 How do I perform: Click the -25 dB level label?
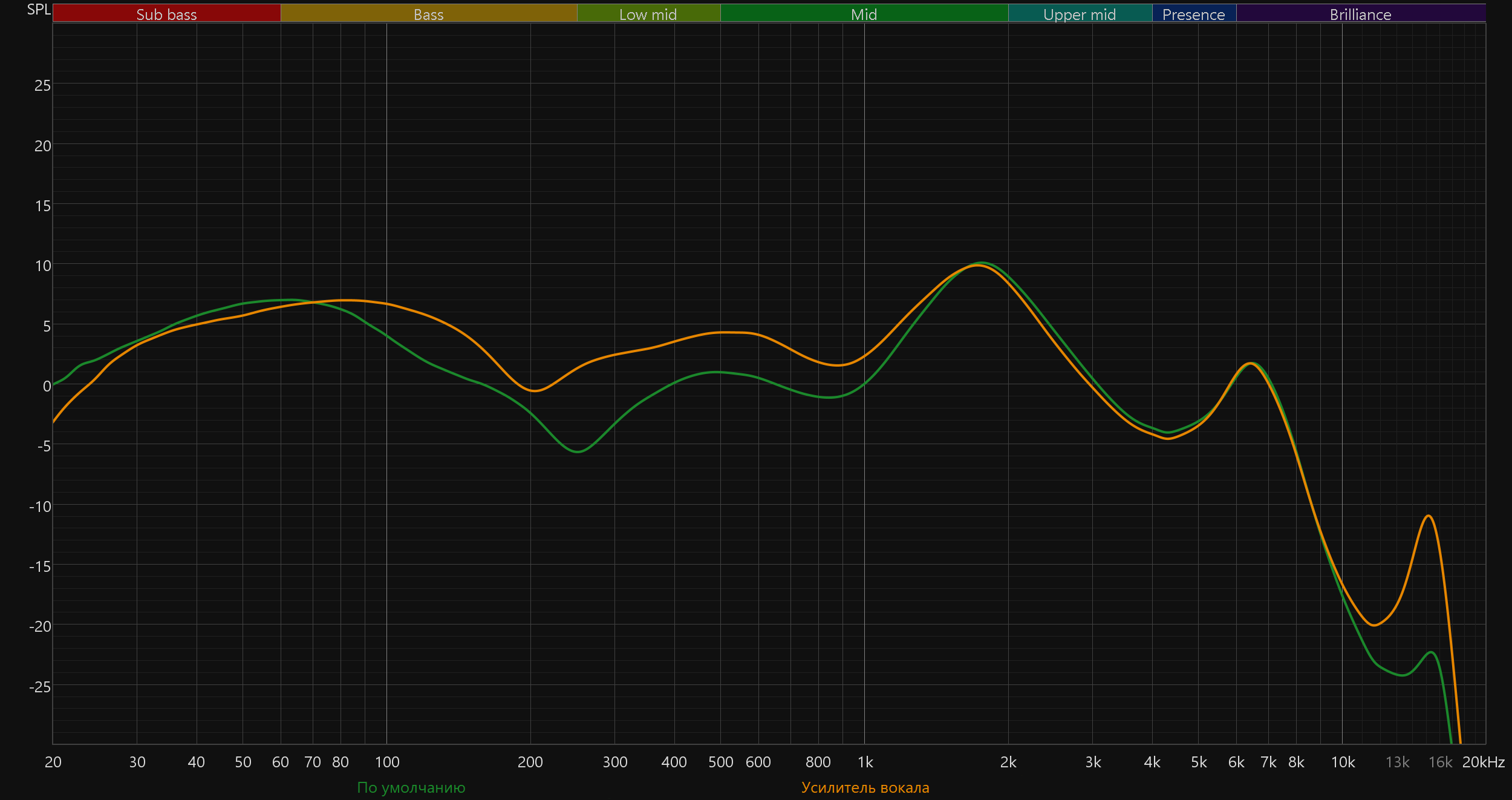(40, 687)
